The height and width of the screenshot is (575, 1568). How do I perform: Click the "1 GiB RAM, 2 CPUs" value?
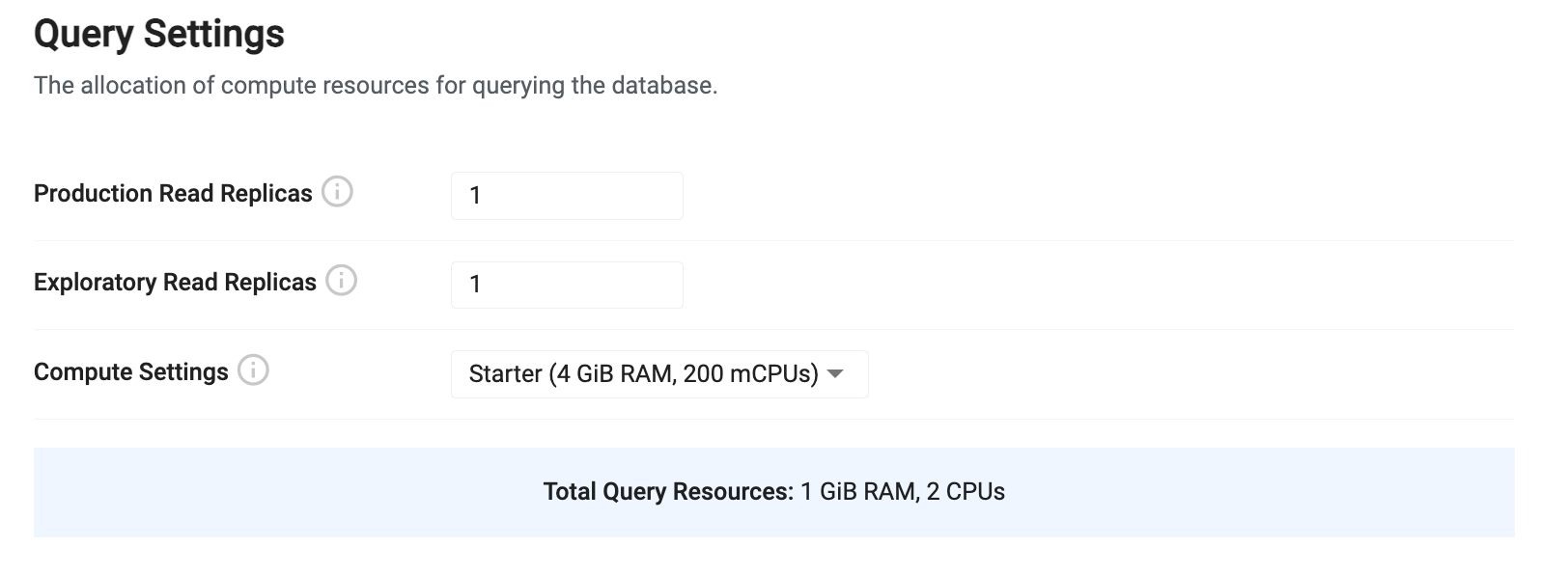[x=903, y=492]
